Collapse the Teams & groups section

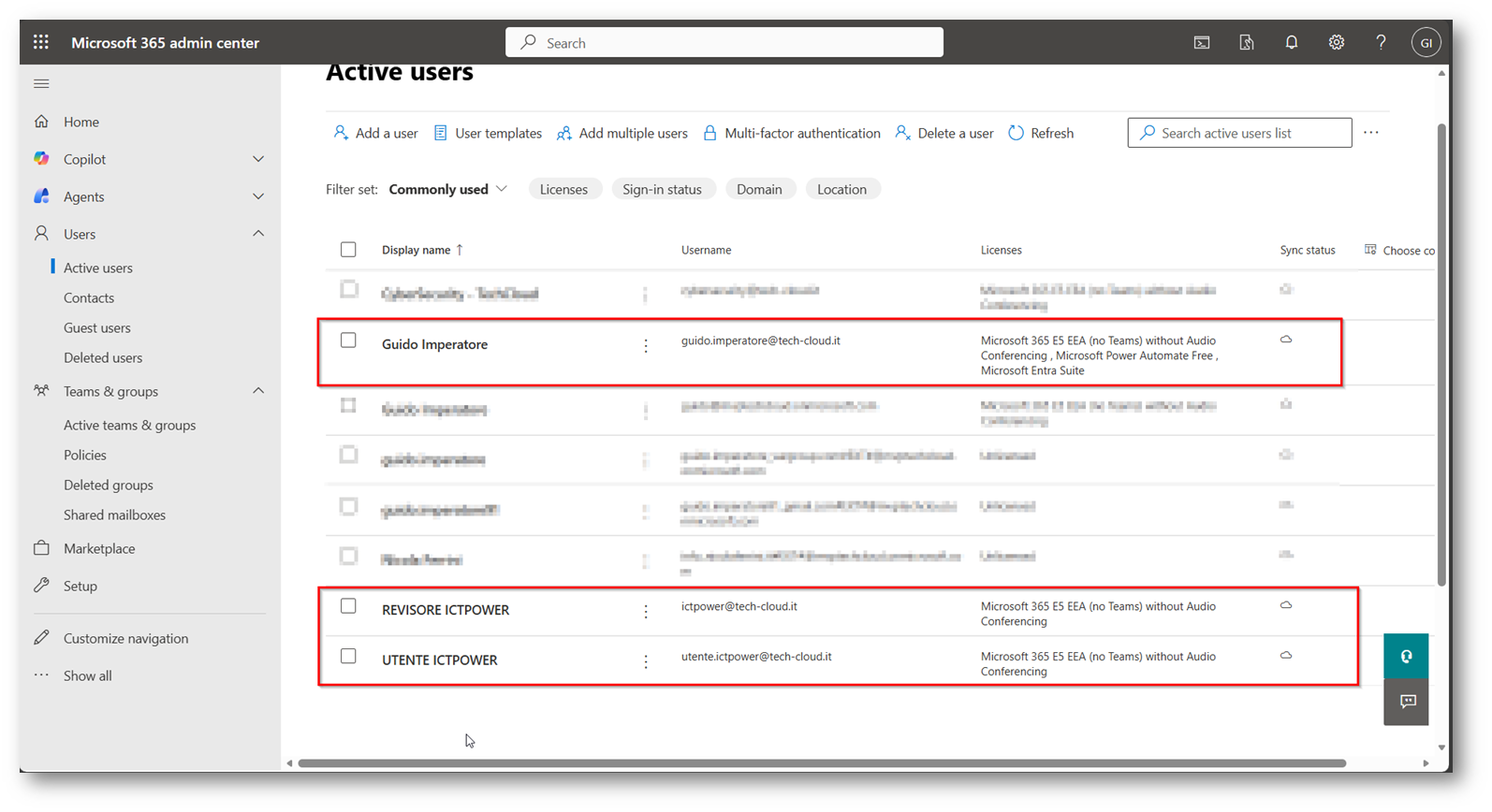[258, 391]
